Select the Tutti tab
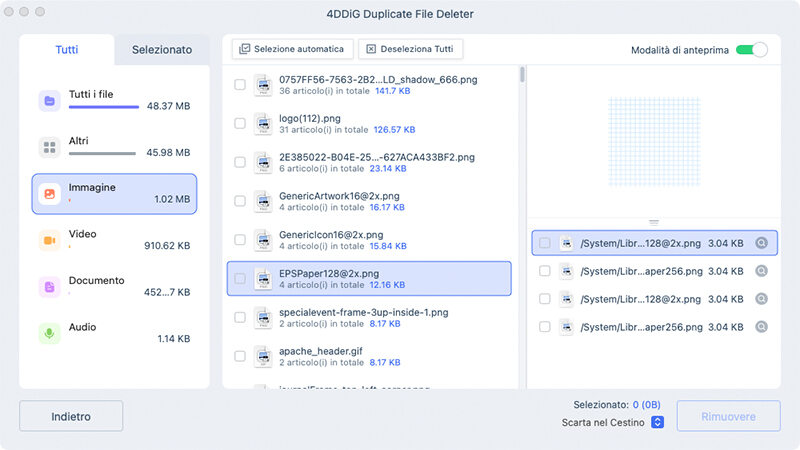 (67, 49)
